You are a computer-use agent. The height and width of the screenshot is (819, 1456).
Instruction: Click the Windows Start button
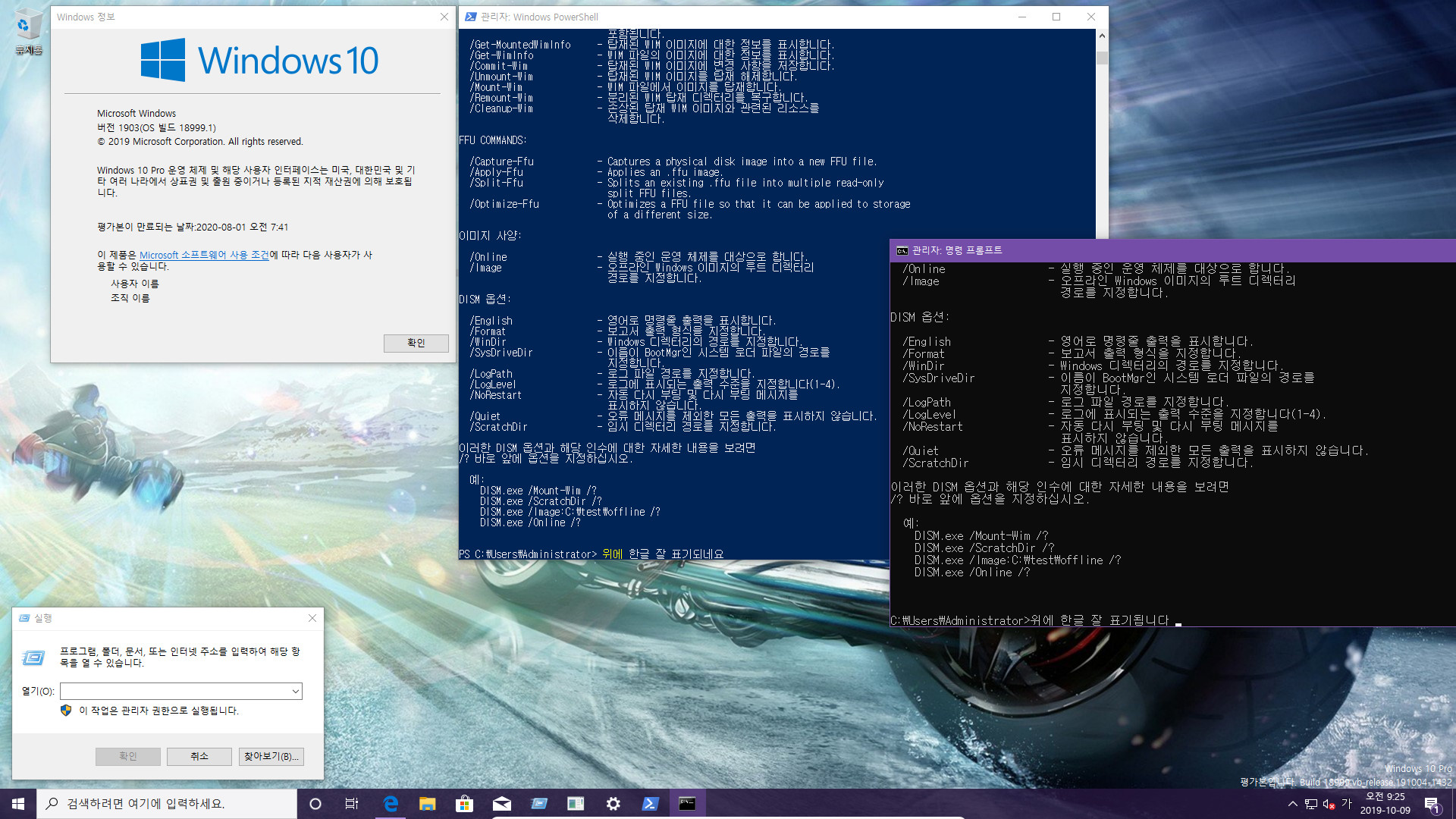pos(18,804)
